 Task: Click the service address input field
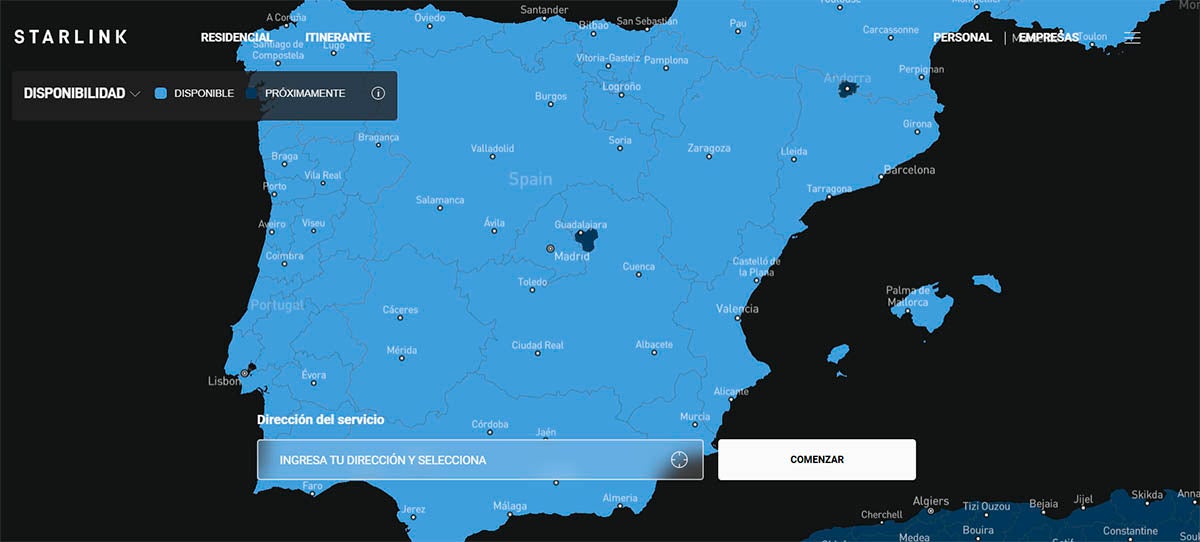pos(480,460)
